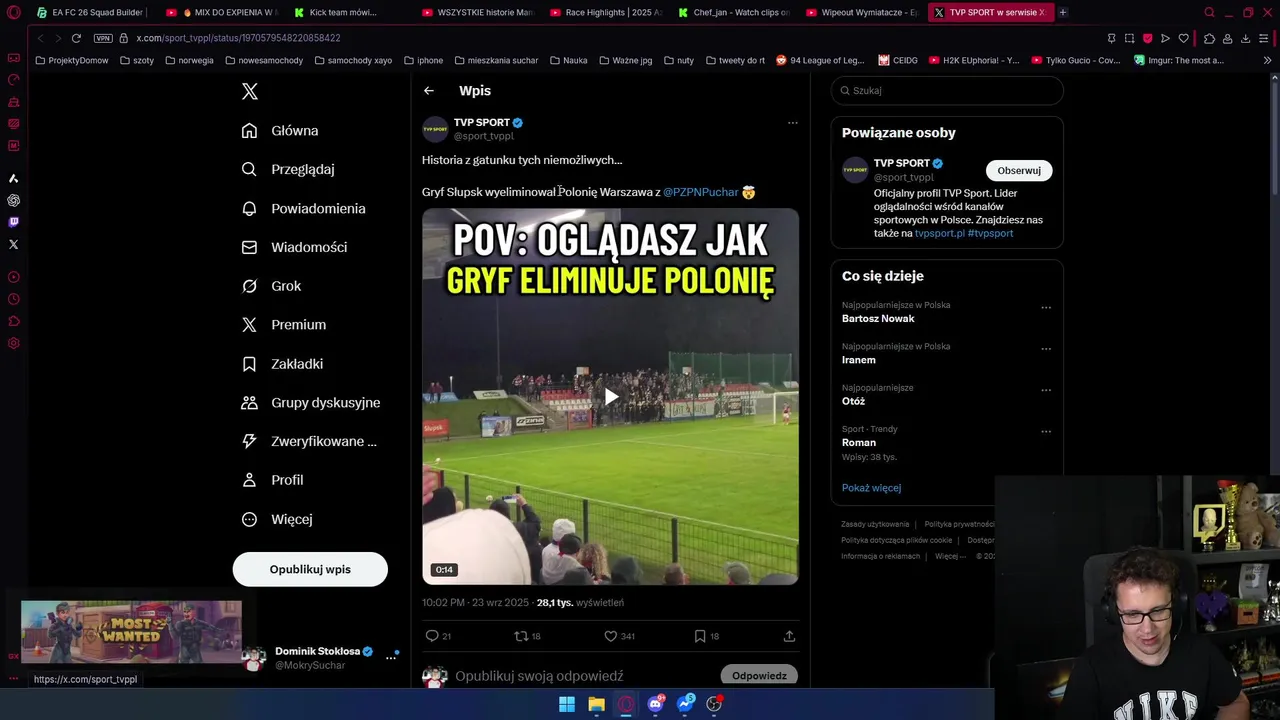Click Pokaż więcej link

[871, 488]
